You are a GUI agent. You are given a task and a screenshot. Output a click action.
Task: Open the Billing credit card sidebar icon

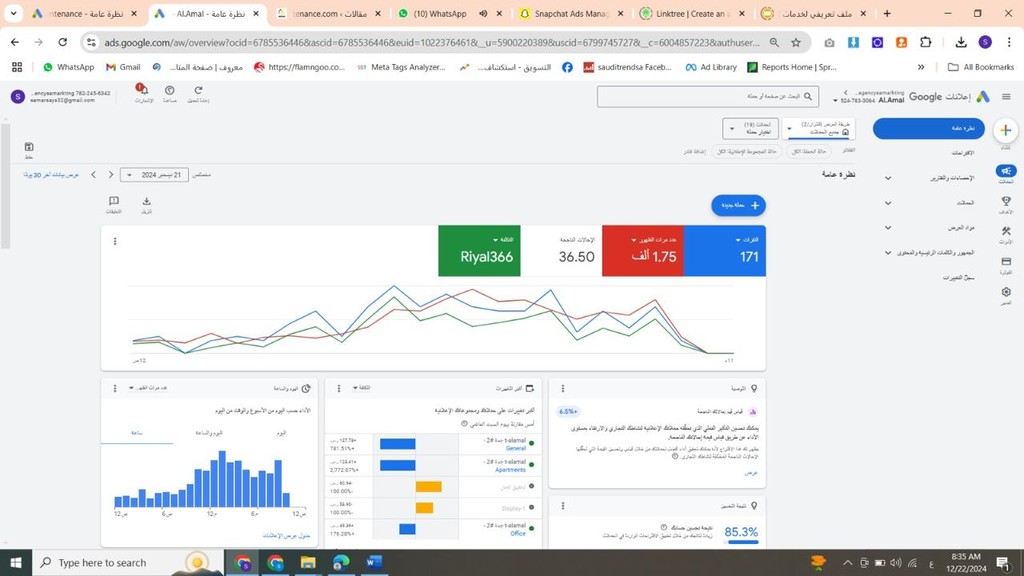pyautogui.click(x=1006, y=262)
